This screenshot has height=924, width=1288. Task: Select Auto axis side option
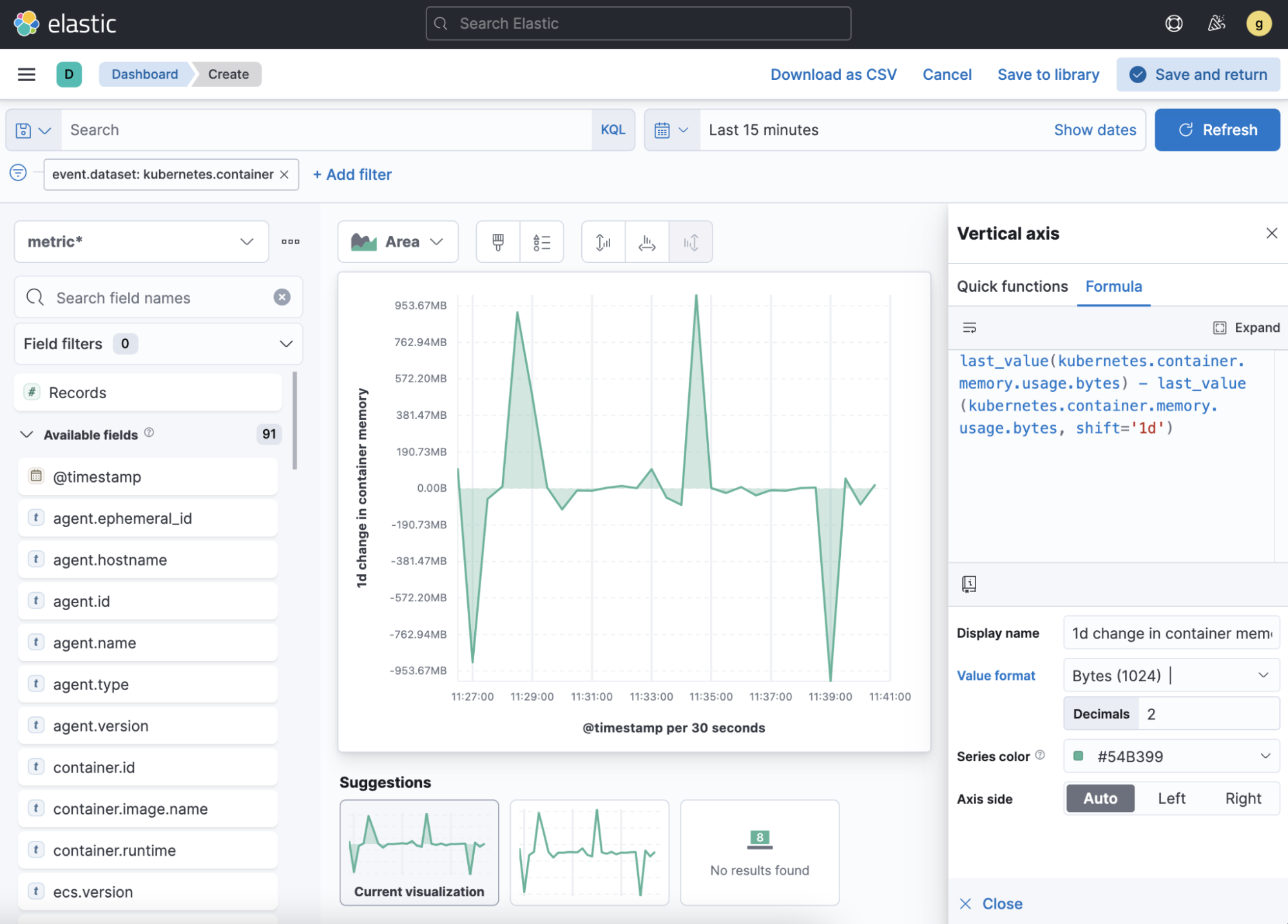point(1100,798)
